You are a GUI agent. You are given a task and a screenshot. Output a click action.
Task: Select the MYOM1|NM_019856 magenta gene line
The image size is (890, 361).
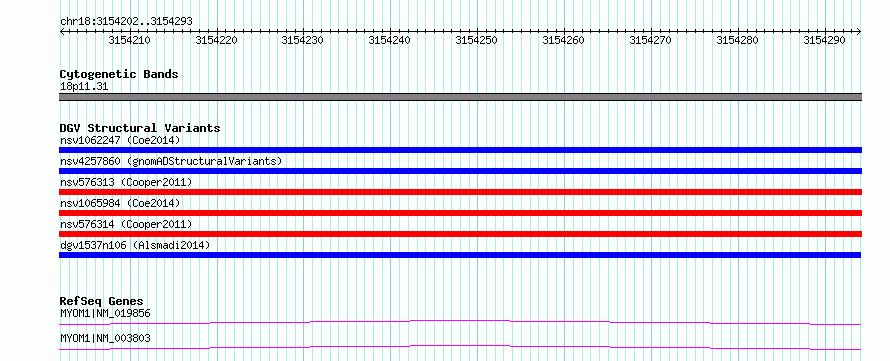(x=460, y=322)
